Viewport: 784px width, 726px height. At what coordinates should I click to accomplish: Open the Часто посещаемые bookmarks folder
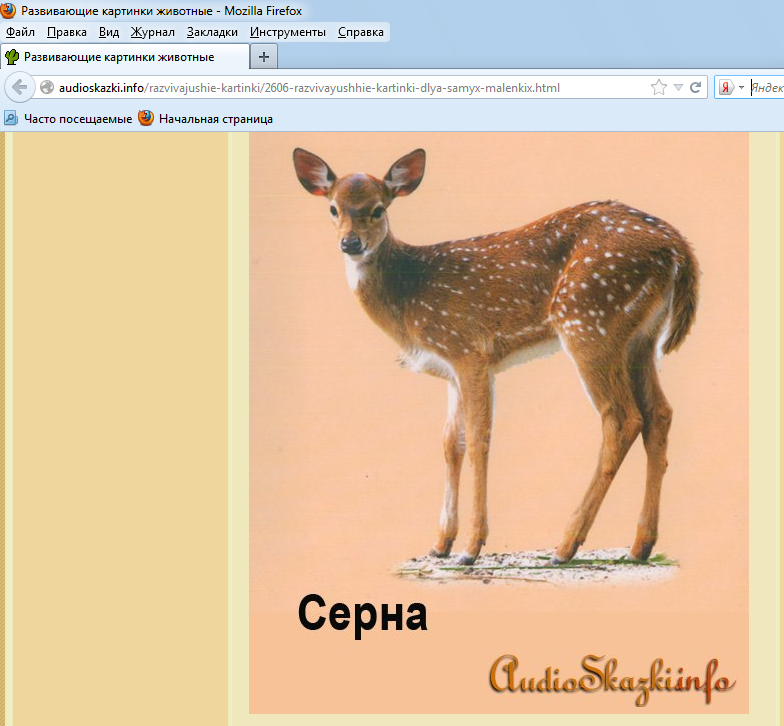68,119
